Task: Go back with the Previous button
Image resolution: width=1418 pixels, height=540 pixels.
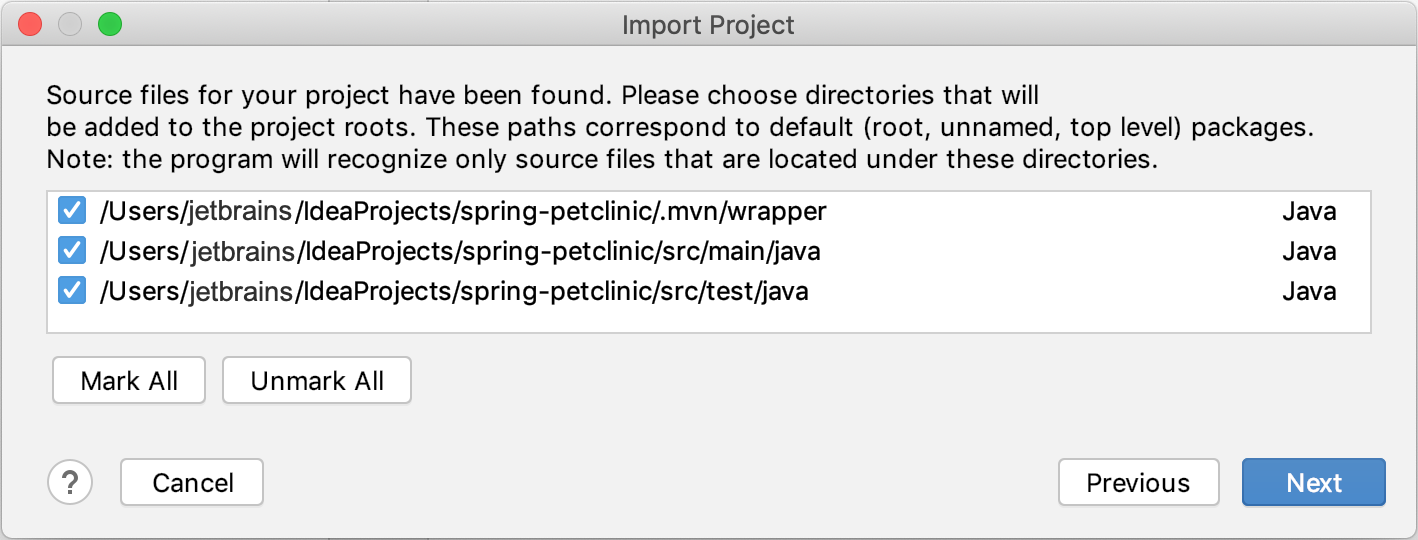Action: coord(1138,483)
